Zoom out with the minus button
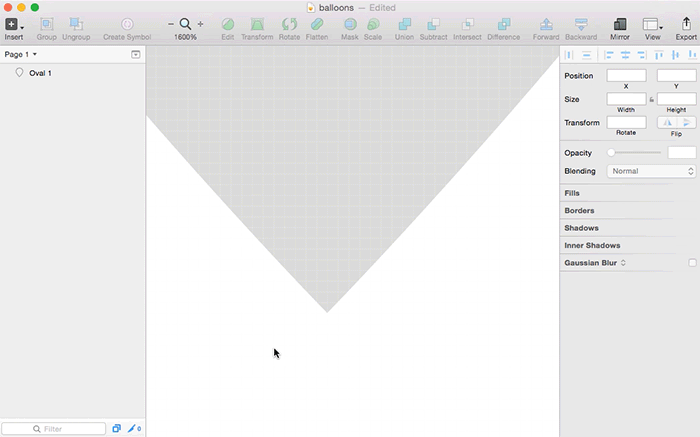 171,24
